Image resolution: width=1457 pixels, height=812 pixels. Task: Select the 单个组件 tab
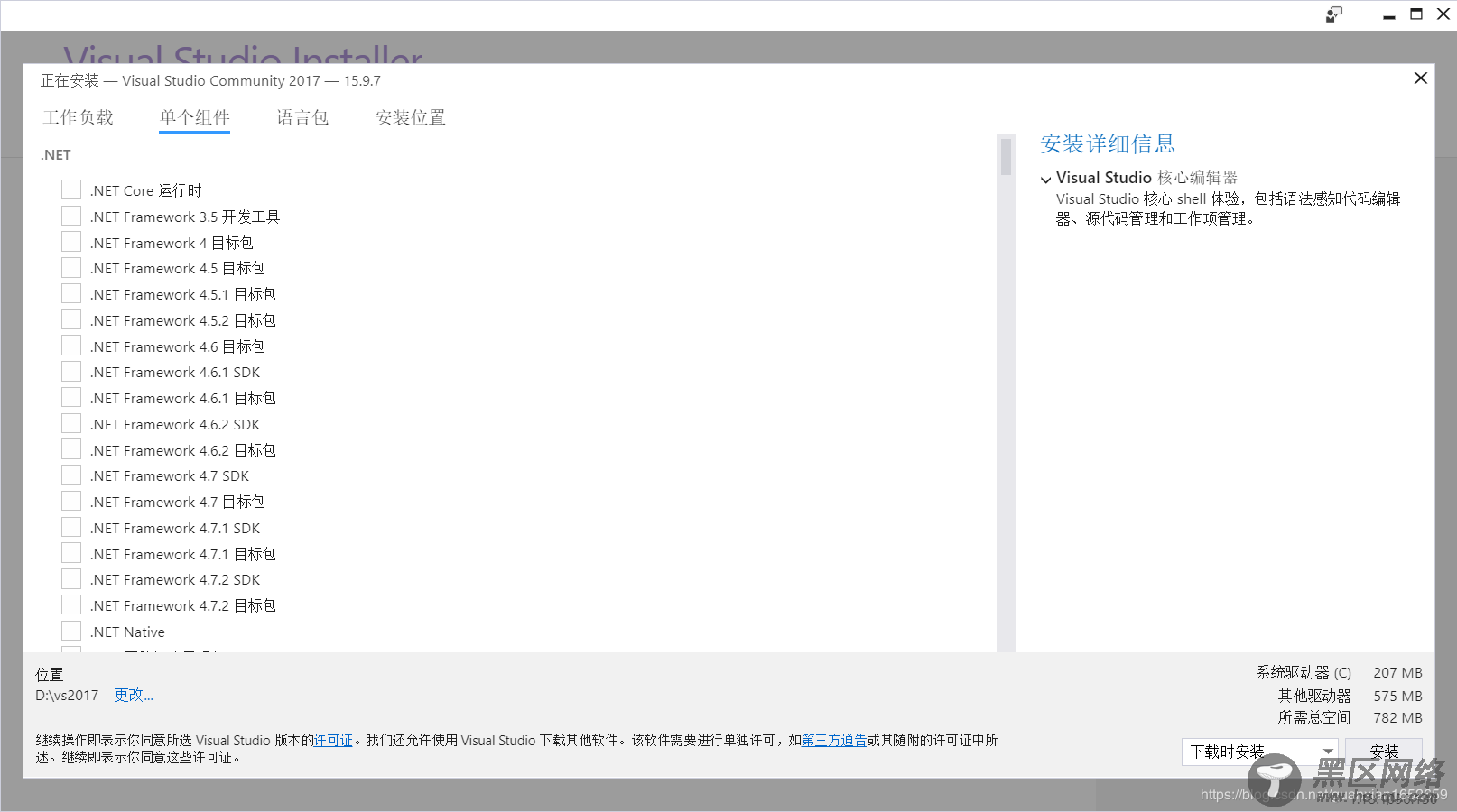point(194,117)
